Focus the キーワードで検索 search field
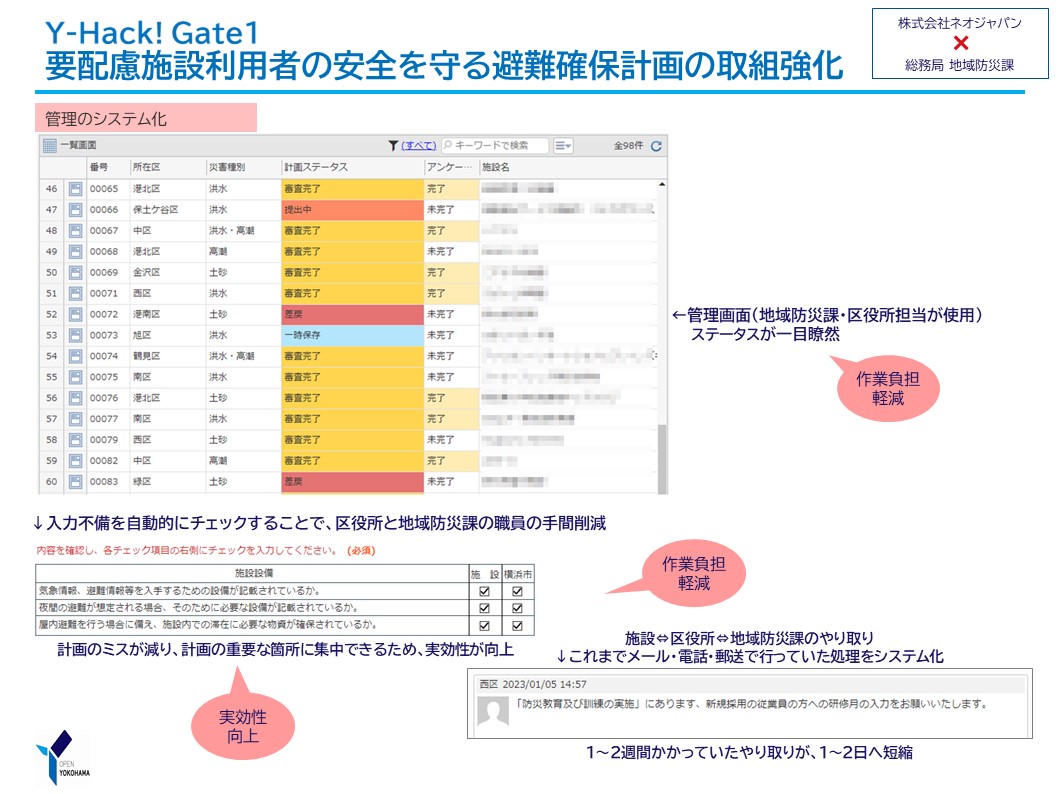The height and width of the screenshot is (794, 1058). point(495,145)
